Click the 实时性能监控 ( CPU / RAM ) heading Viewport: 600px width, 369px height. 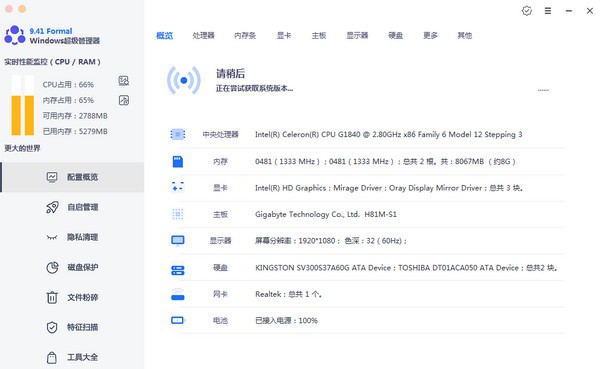tap(52, 62)
